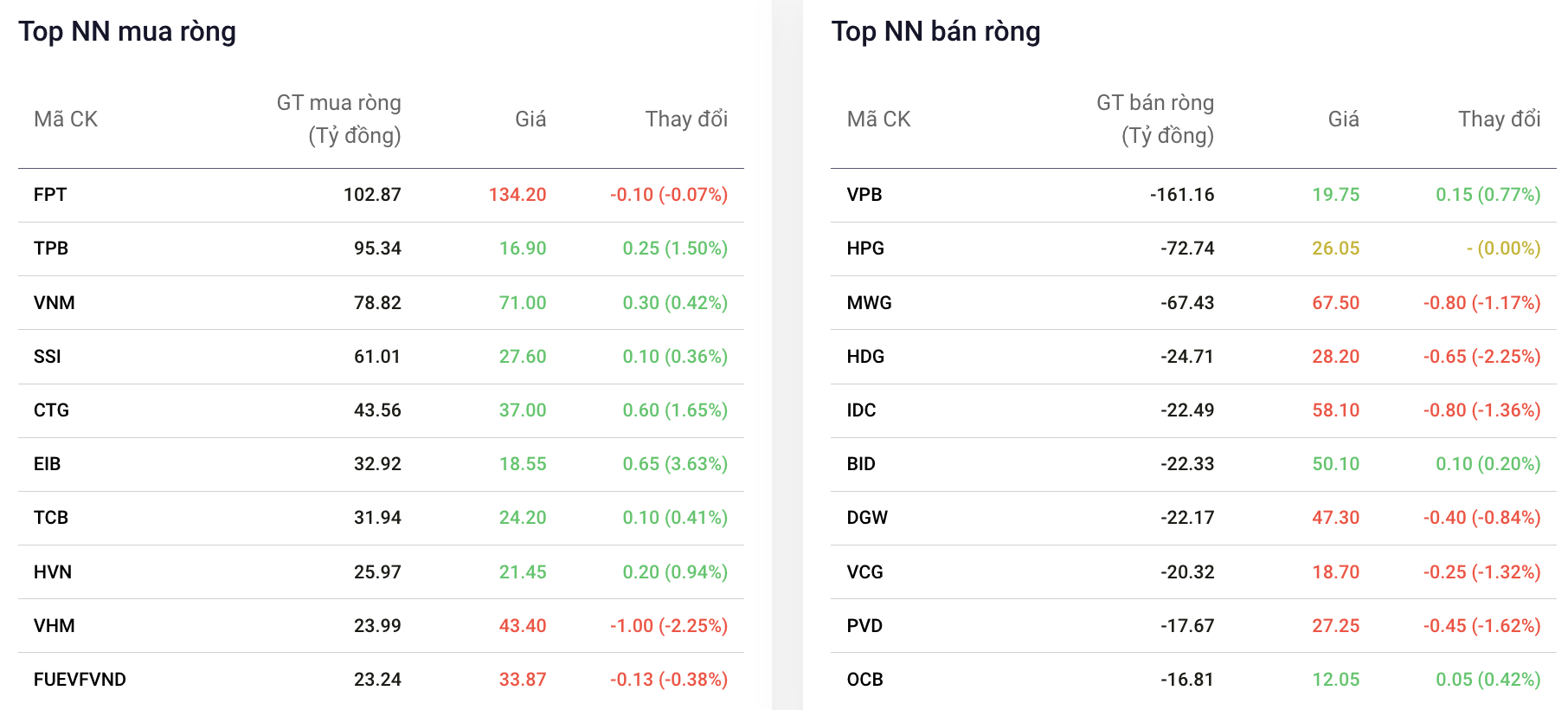Sort by GT mua ròng column header
This screenshot has width=1568, height=710.
click(x=339, y=119)
